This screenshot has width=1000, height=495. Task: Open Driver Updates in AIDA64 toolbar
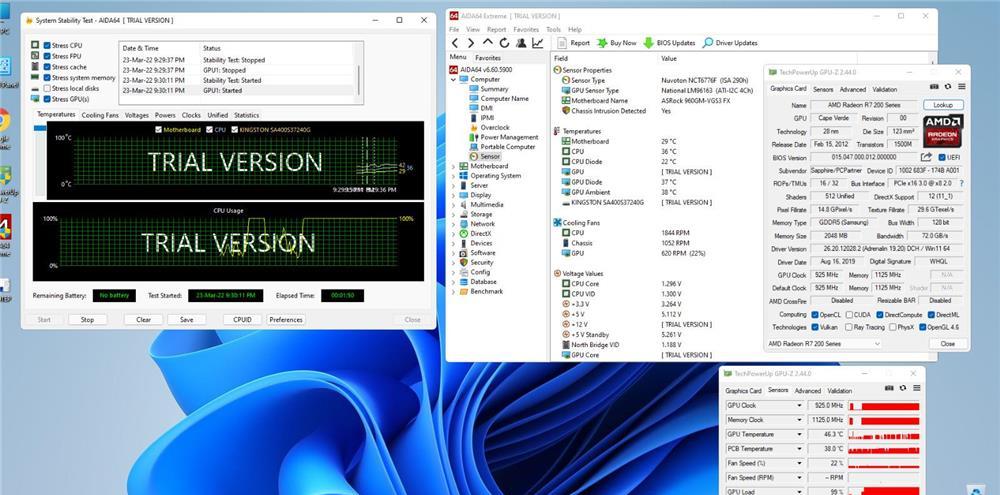[730, 43]
